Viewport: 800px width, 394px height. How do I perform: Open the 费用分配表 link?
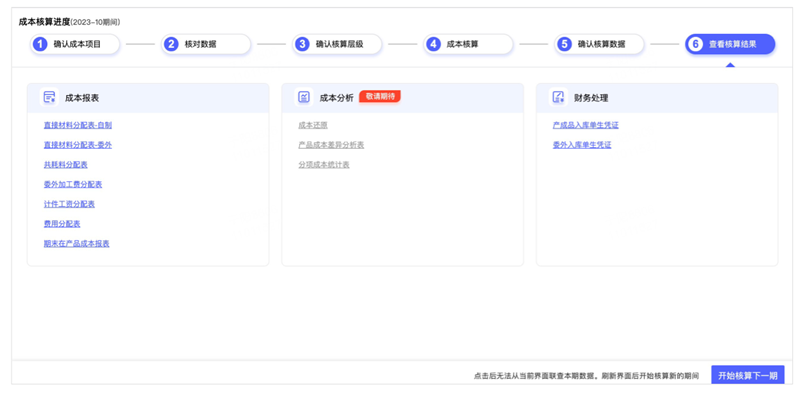tap(62, 224)
